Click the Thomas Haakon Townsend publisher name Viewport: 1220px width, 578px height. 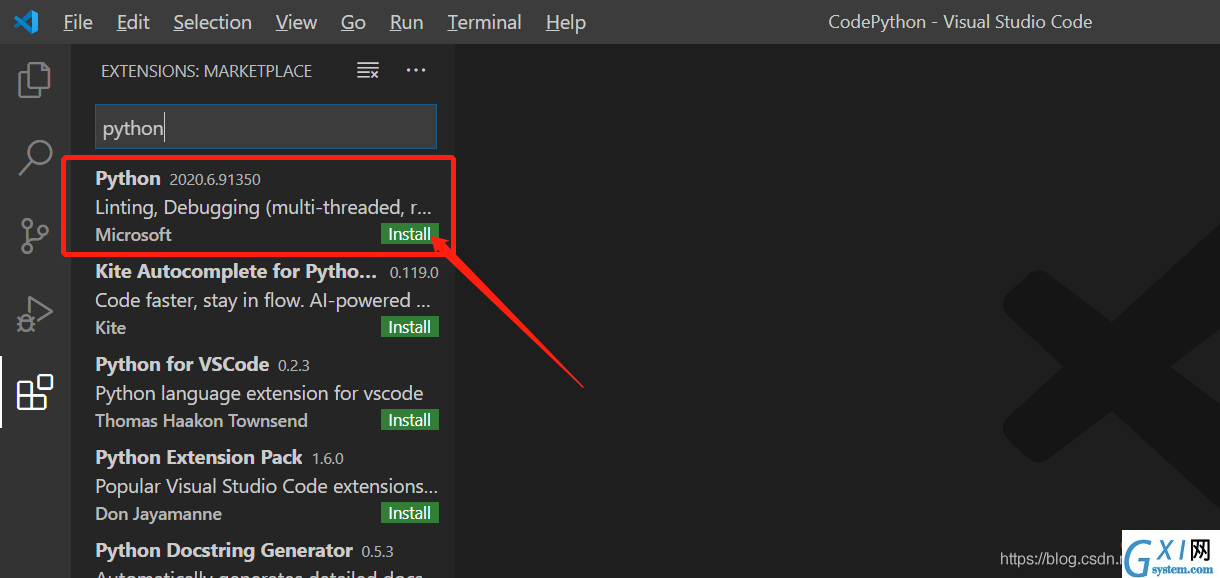pyautogui.click(x=201, y=420)
